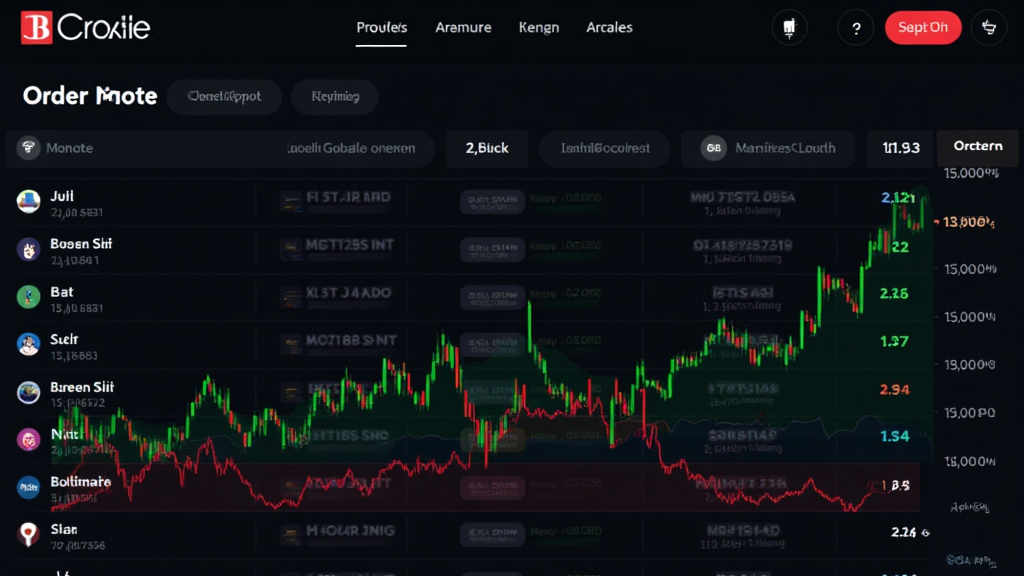Toggle the Oreltippot filter chip
The width and height of the screenshot is (1024, 576).
pyautogui.click(x=224, y=96)
